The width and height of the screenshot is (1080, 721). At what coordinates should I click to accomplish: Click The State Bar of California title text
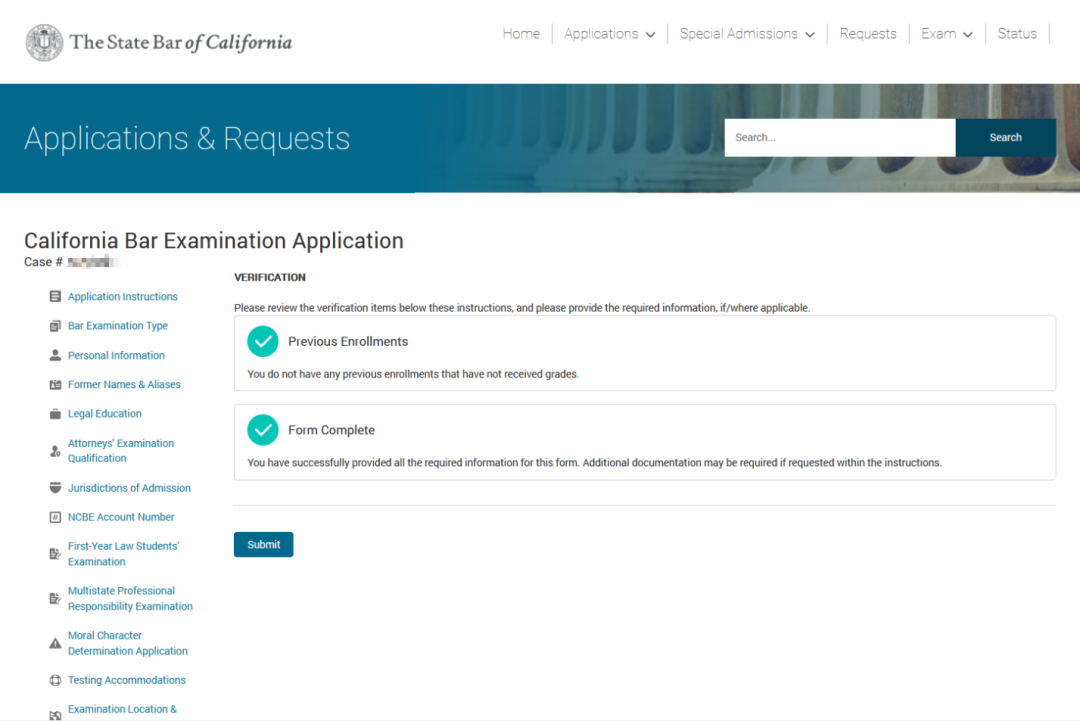coord(181,43)
